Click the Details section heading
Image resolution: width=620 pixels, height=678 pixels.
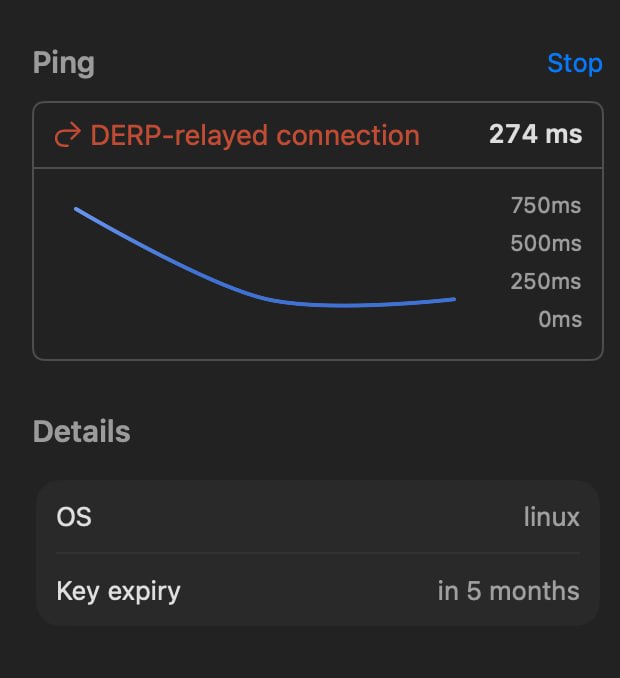click(81, 431)
